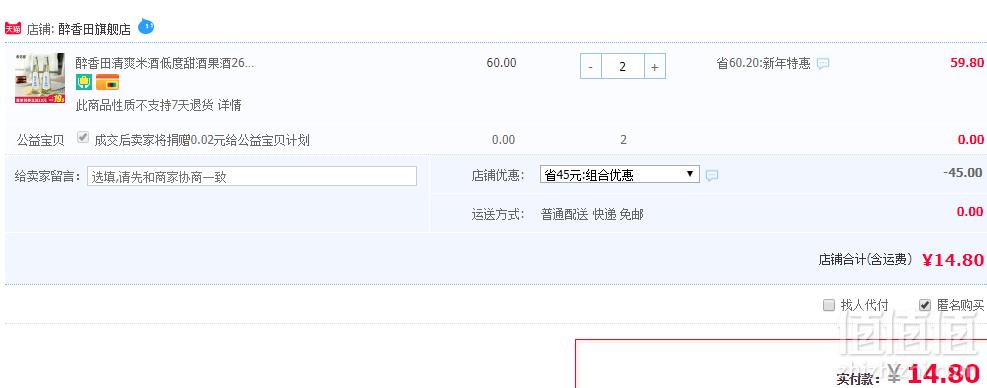Click the item subtotal 59.80
This screenshot has height=388, width=987.
coord(967,63)
